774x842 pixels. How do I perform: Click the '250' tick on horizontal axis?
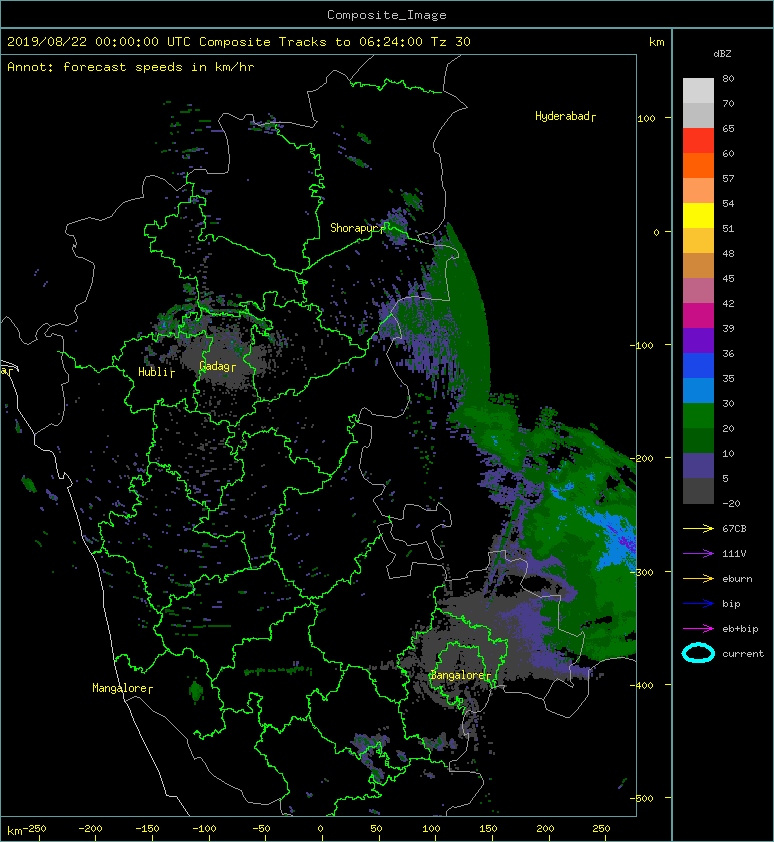[x=601, y=829]
